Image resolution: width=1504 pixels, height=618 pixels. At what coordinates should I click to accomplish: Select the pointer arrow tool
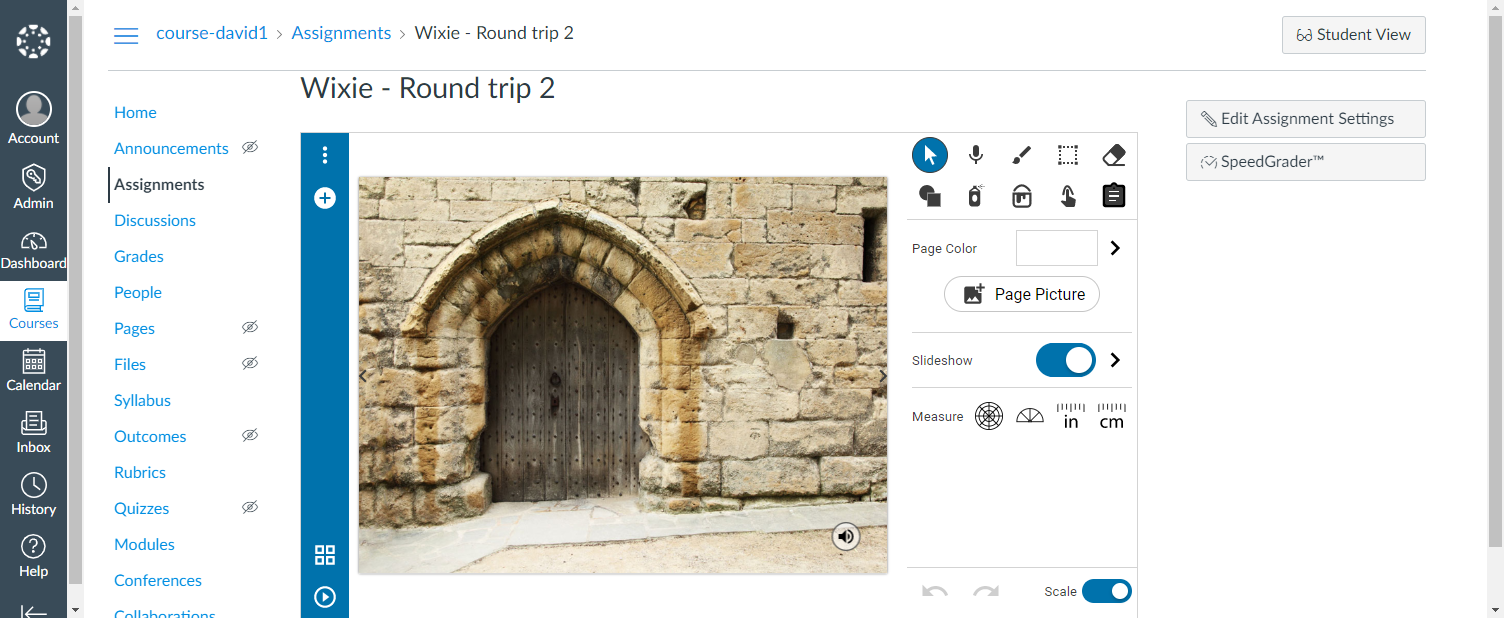[x=930, y=155]
